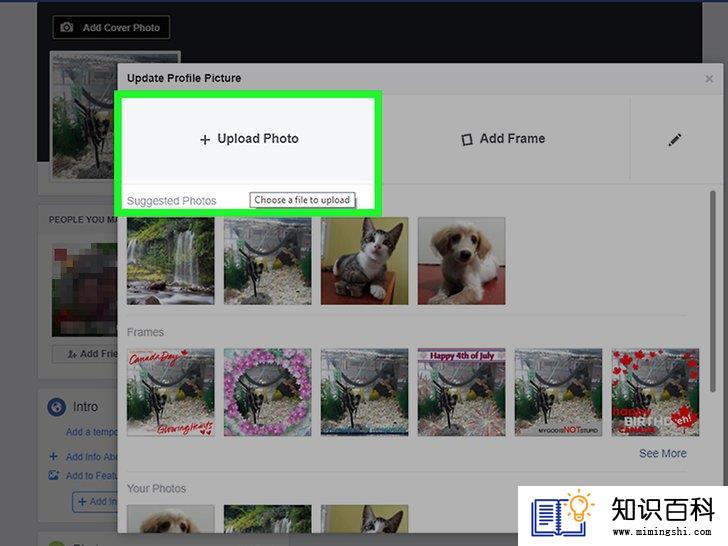Click the See More frames link
This screenshot has height=546, width=728.
[663, 454]
